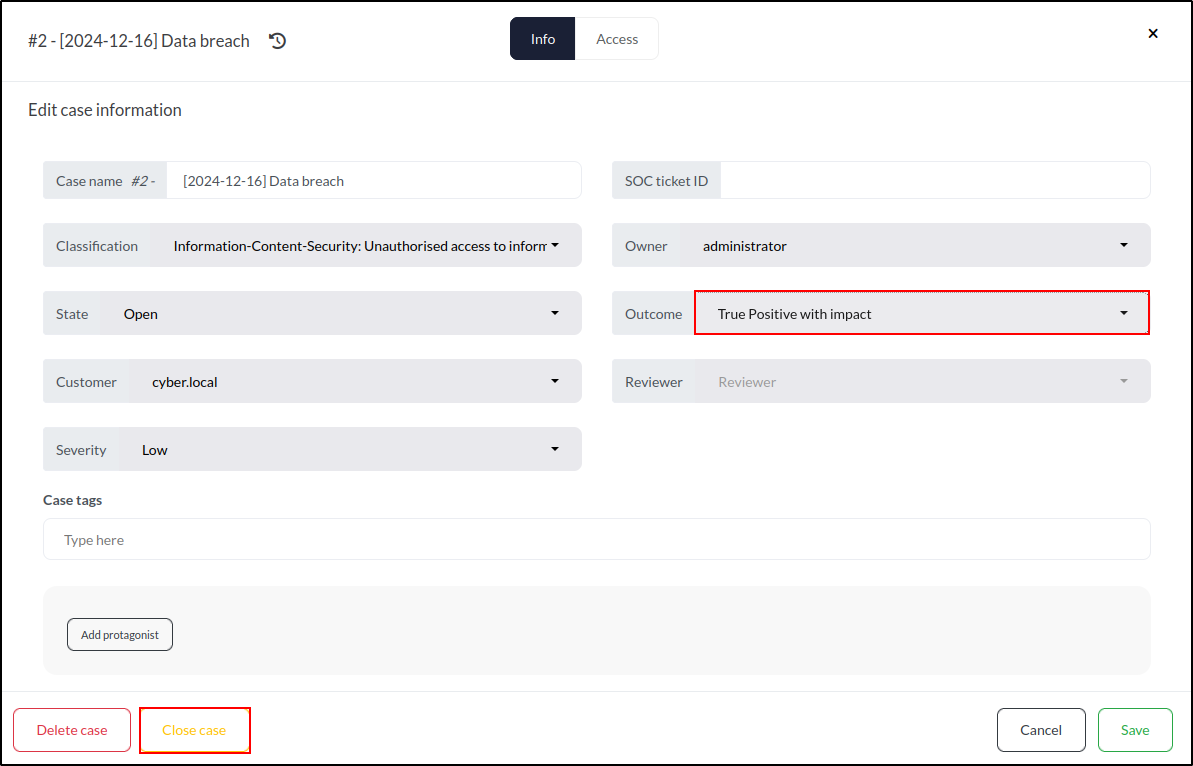Click the "Severity" label
This screenshot has height=766, width=1193.
tap(81, 450)
